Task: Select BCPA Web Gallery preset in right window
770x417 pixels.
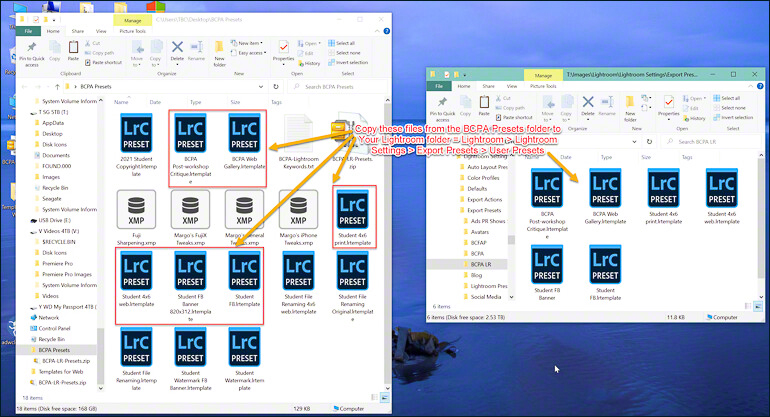Action: click(x=605, y=196)
